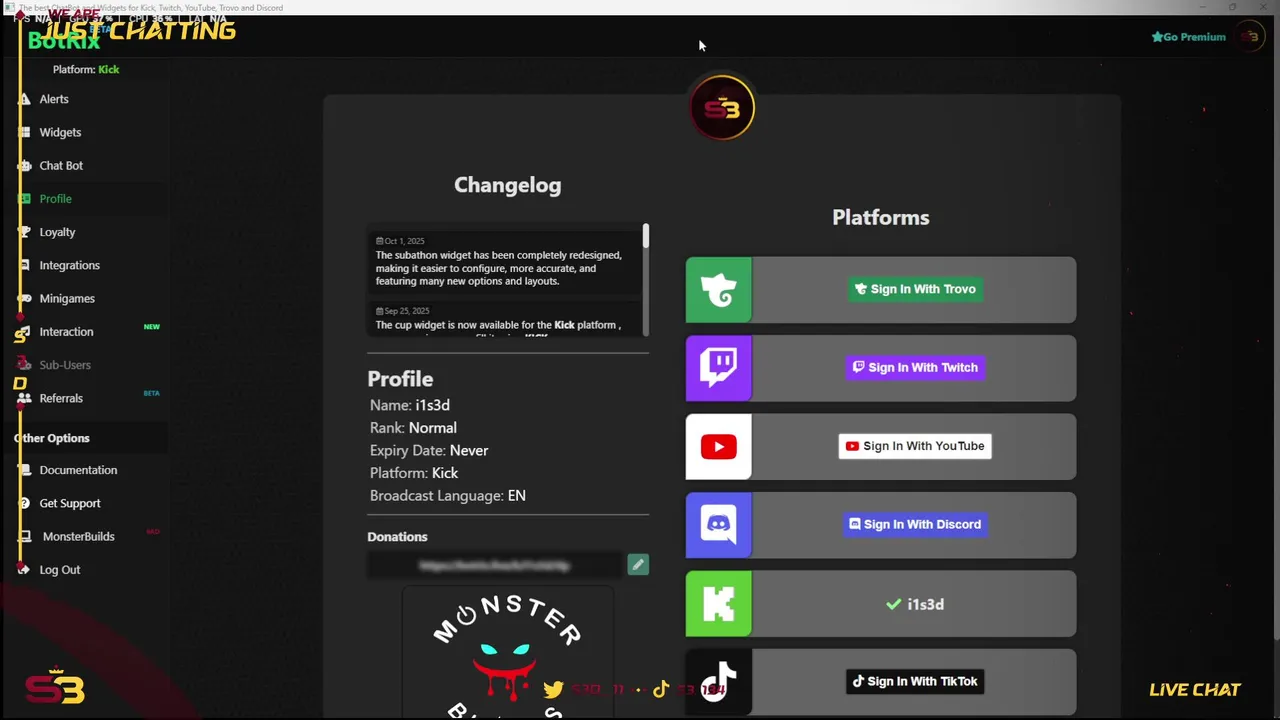Click the pencil edit icon under Donations
The width and height of the screenshot is (1280, 720).
tap(638, 565)
